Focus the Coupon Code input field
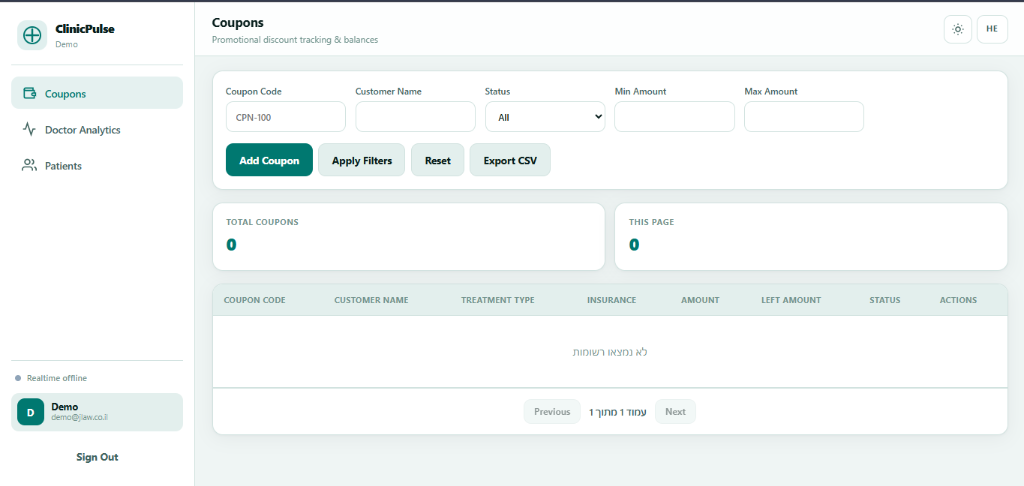The image size is (1024, 486). [x=285, y=117]
